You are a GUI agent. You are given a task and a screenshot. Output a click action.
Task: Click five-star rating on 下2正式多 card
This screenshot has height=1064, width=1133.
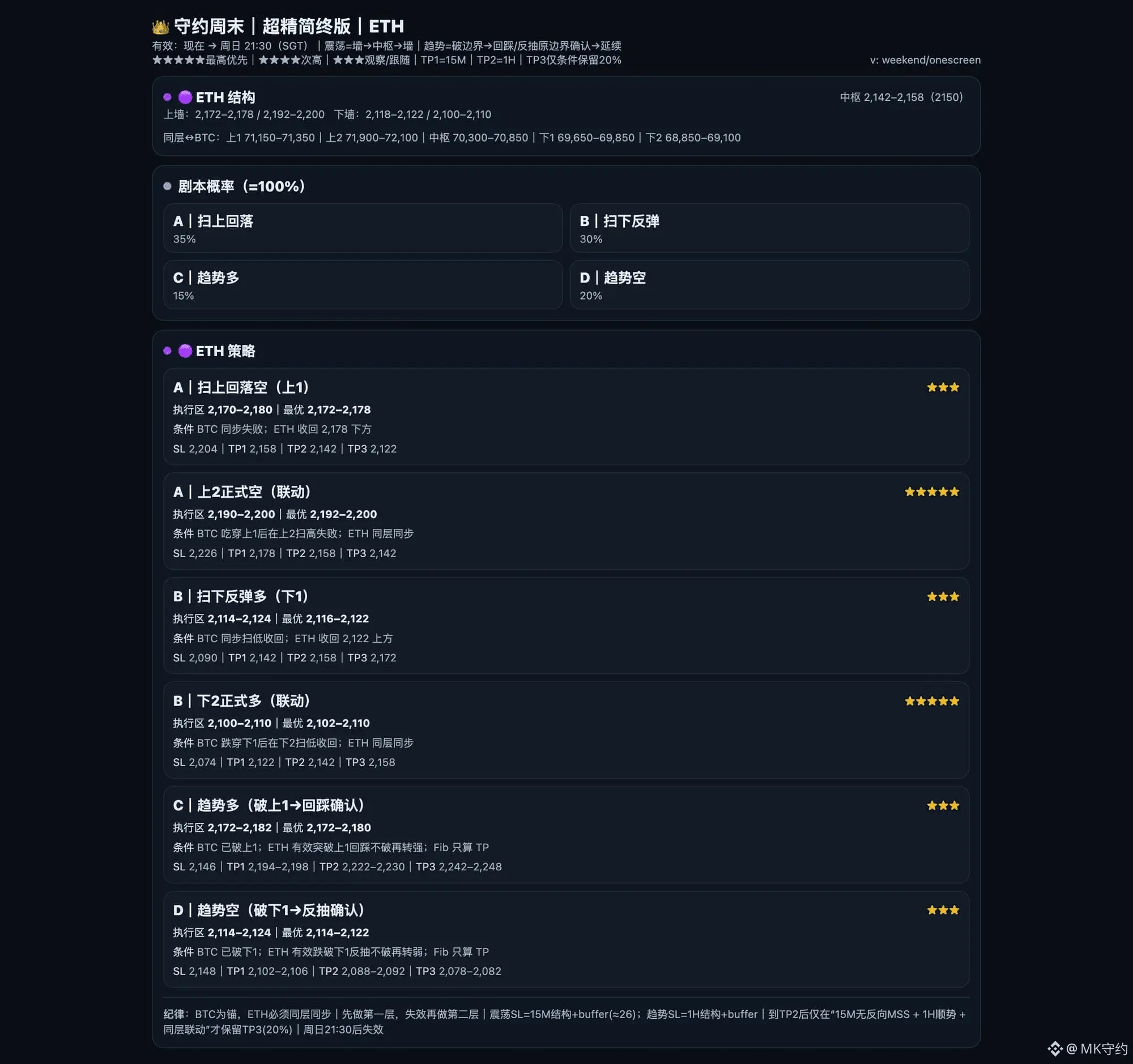click(x=932, y=701)
